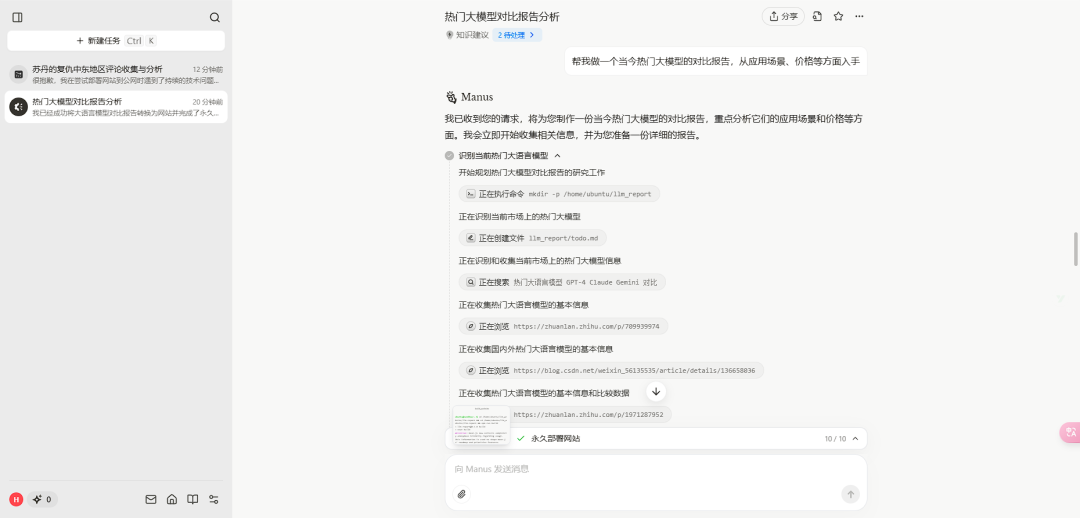Open the credits sparkle counter
The width and height of the screenshot is (1080, 518).
point(42,499)
